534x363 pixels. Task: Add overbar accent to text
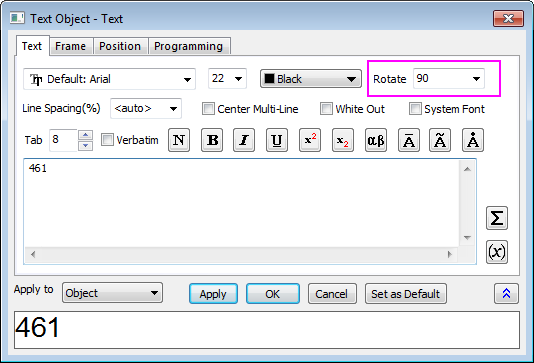click(x=409, y=140)
